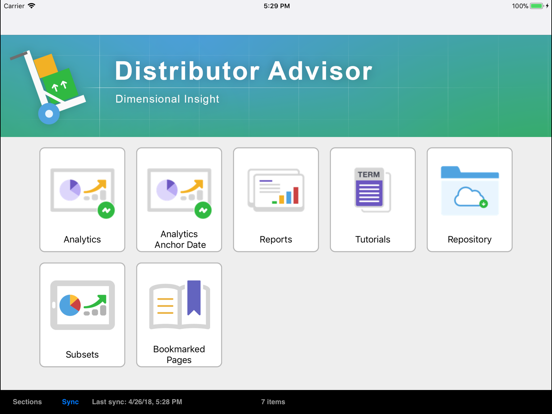Open the Repository cloud folder icon
This screenshot has width=552, height=414.
[470, 190]
